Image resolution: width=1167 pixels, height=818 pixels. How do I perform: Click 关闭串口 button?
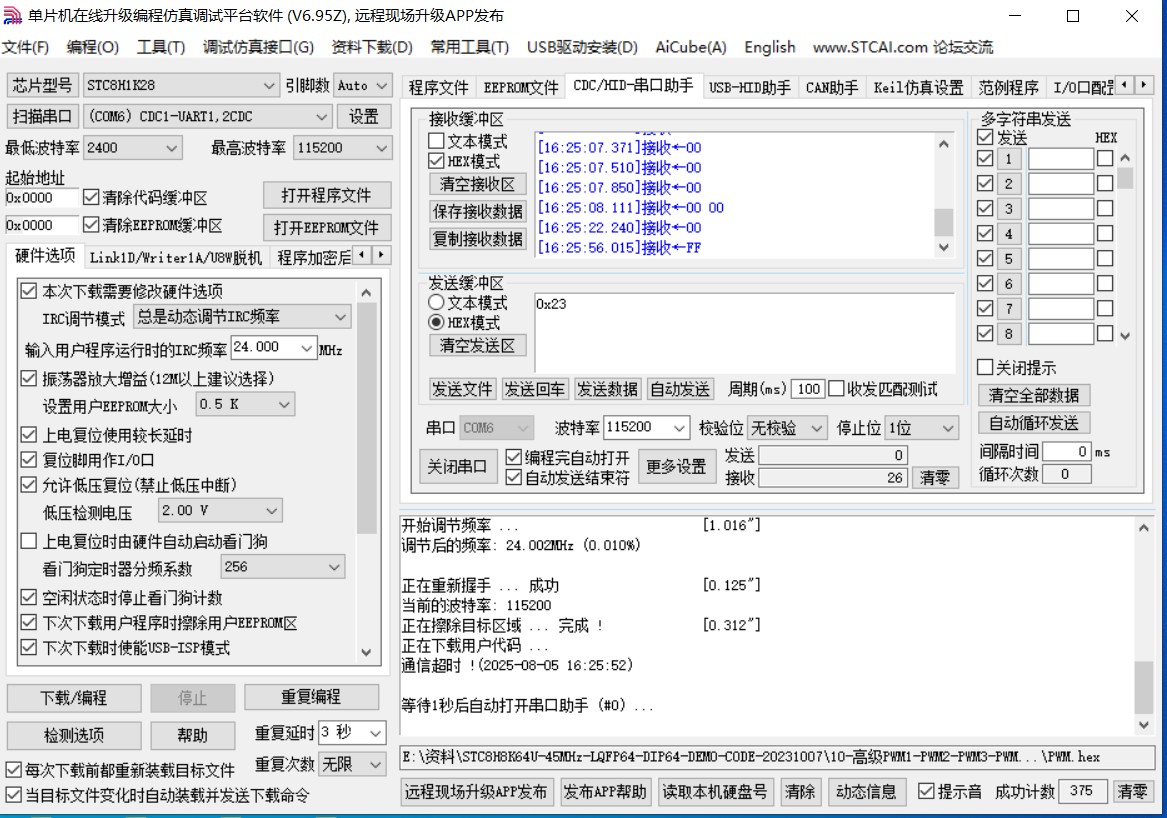tap(456, 467)
